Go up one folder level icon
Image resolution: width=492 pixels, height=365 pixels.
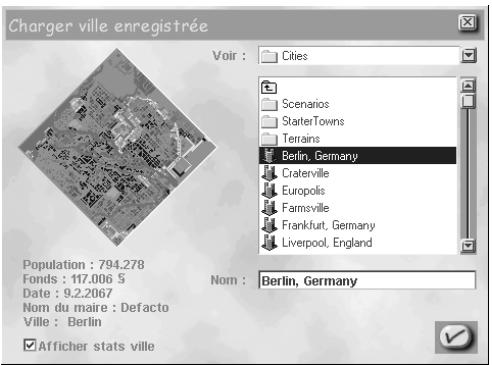269,87
